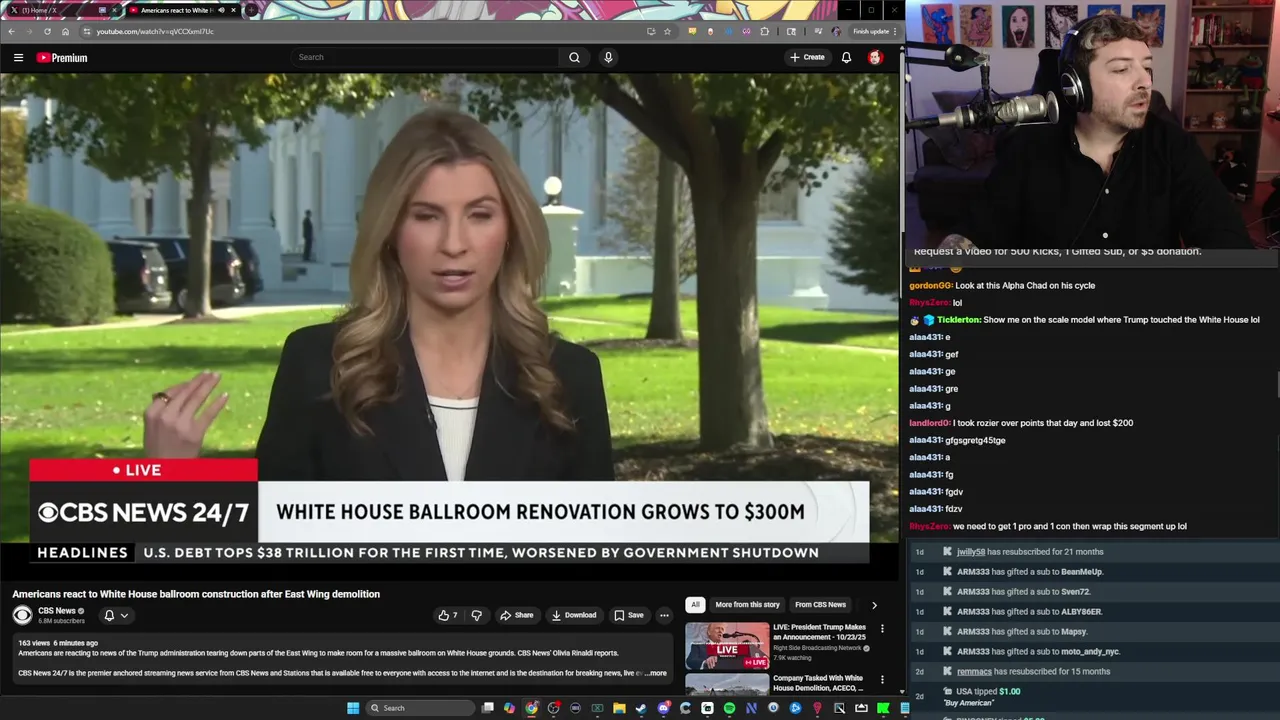Go back with the browser back arrow
Viewport: 1280px width, 720px height.
pos(11,31)
